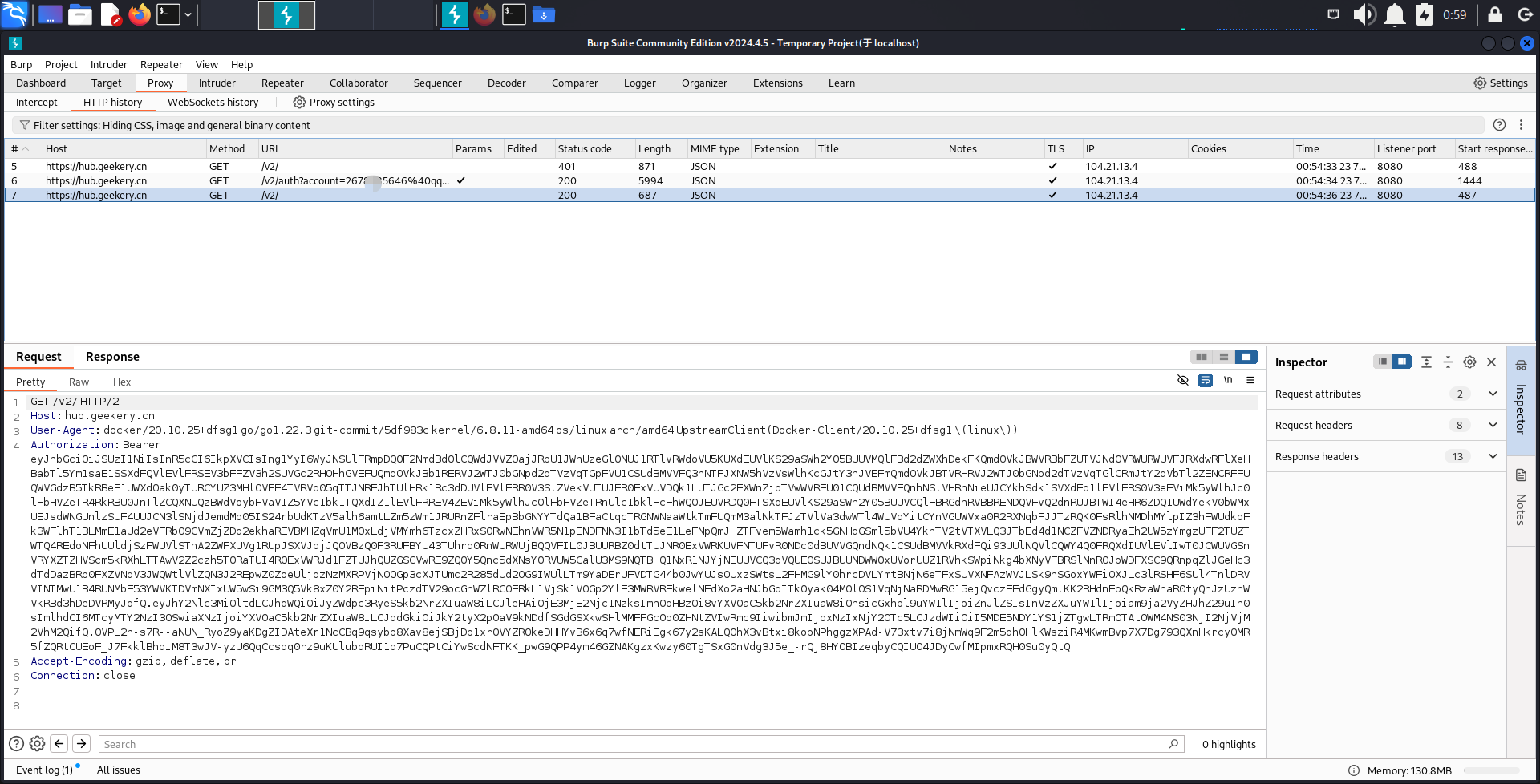The height and width of the screenshot is (784, 1540).
Task: Open Inspector settings gear
Action: click(1469, 362)
